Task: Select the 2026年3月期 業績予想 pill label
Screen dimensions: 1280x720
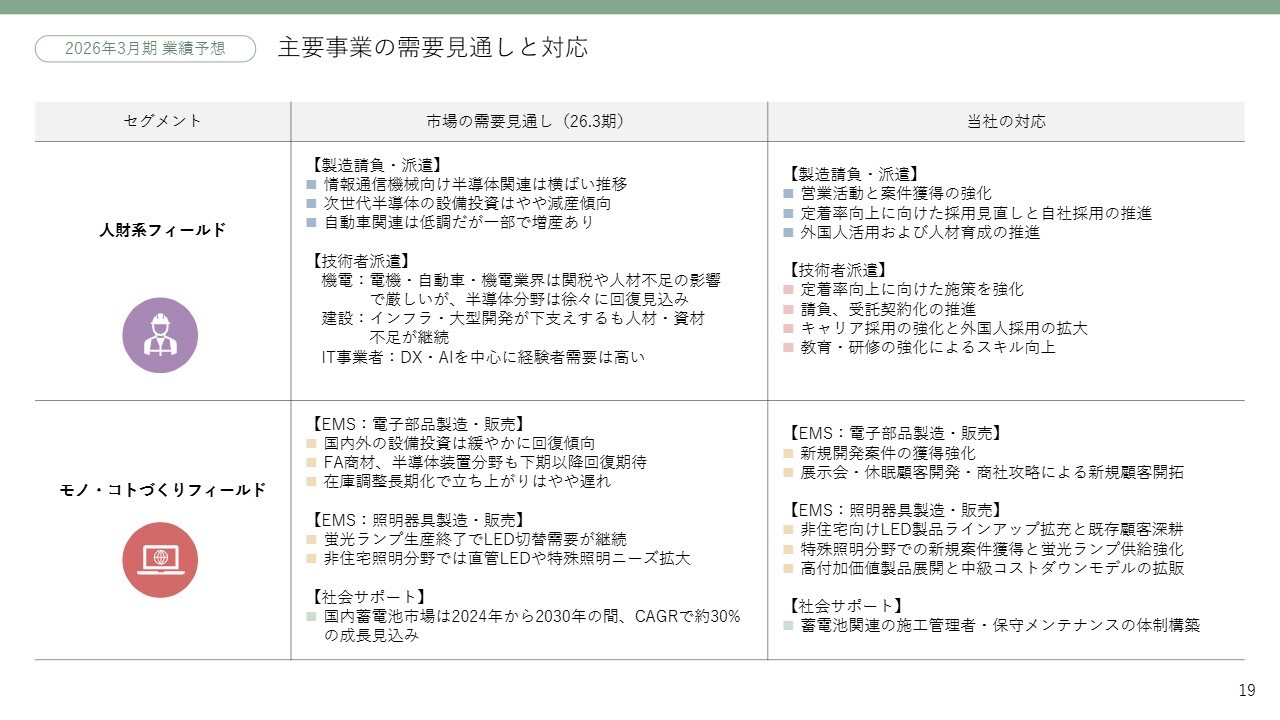Action: 145,48
